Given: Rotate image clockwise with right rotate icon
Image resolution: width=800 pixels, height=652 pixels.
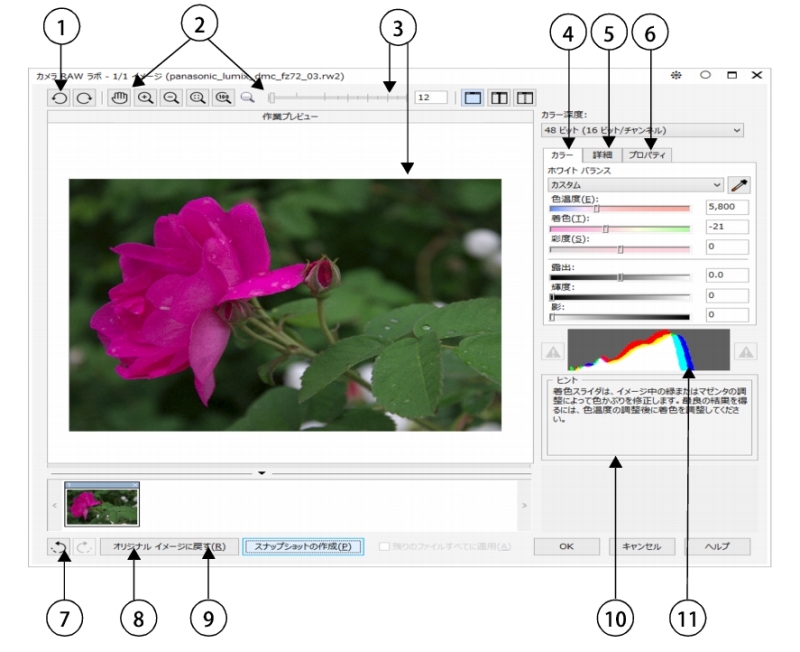Looking at the screenshot, I should [83, 98].
